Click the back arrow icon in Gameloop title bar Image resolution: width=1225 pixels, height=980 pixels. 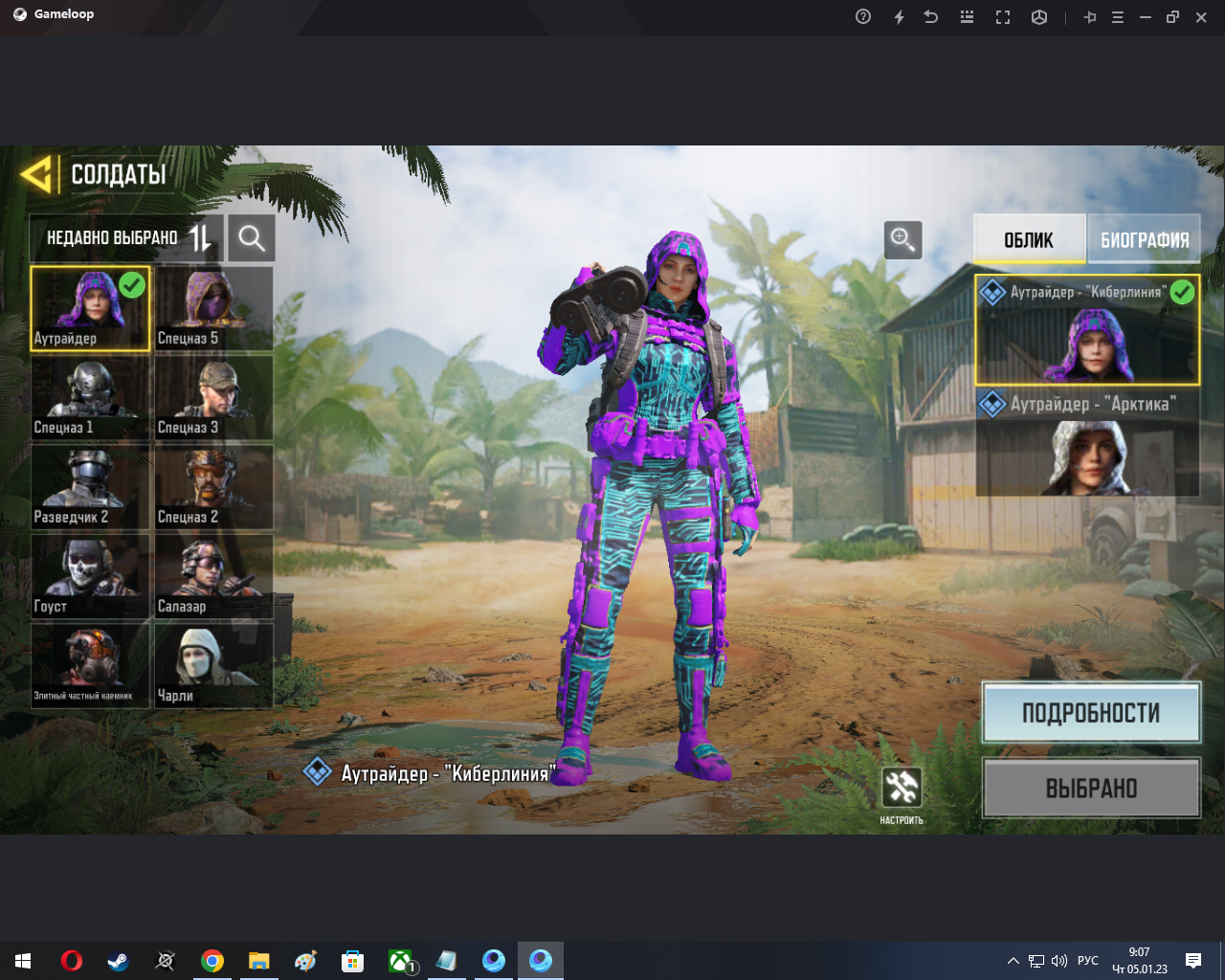931,16
